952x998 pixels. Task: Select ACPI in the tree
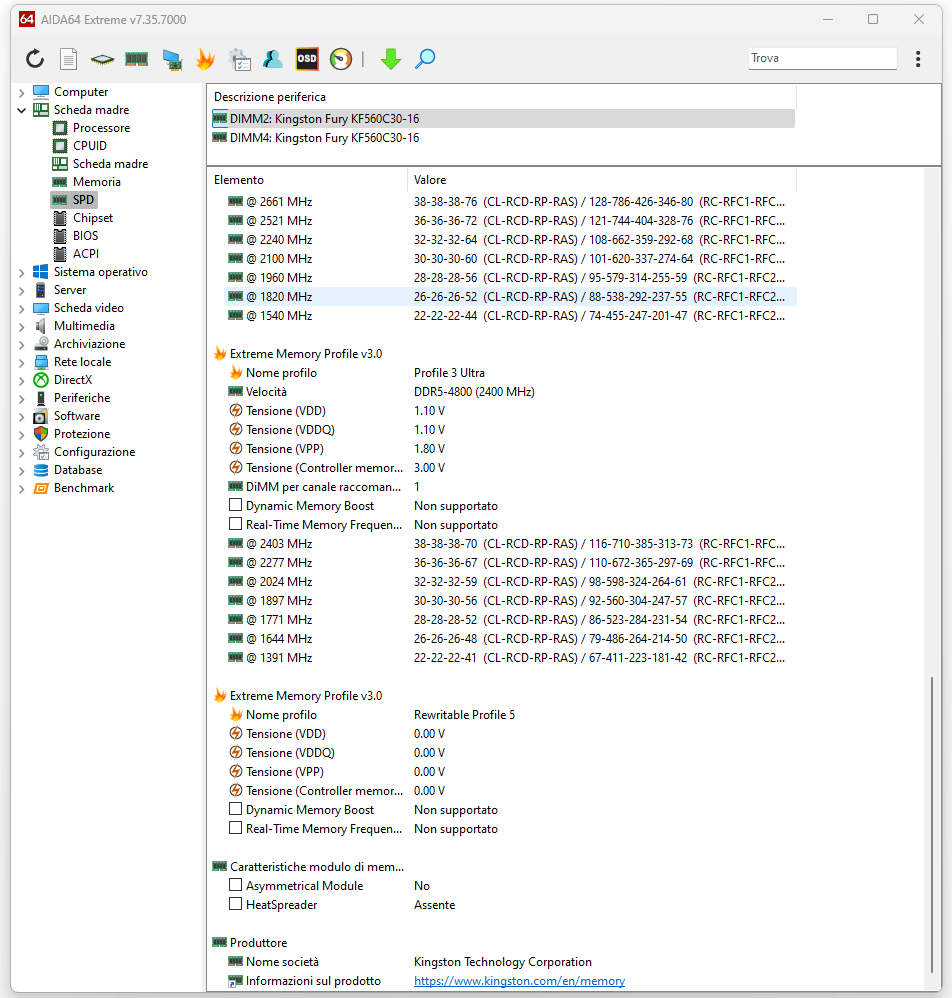tap(86, 254)
